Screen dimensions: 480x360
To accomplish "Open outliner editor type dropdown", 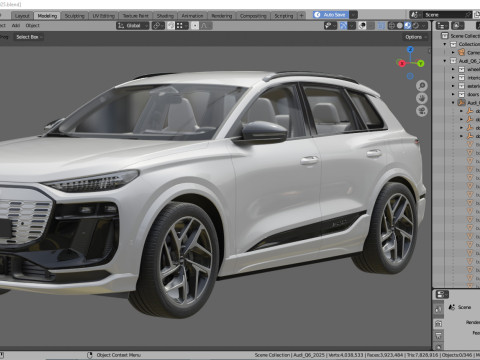I will [442, 26].
